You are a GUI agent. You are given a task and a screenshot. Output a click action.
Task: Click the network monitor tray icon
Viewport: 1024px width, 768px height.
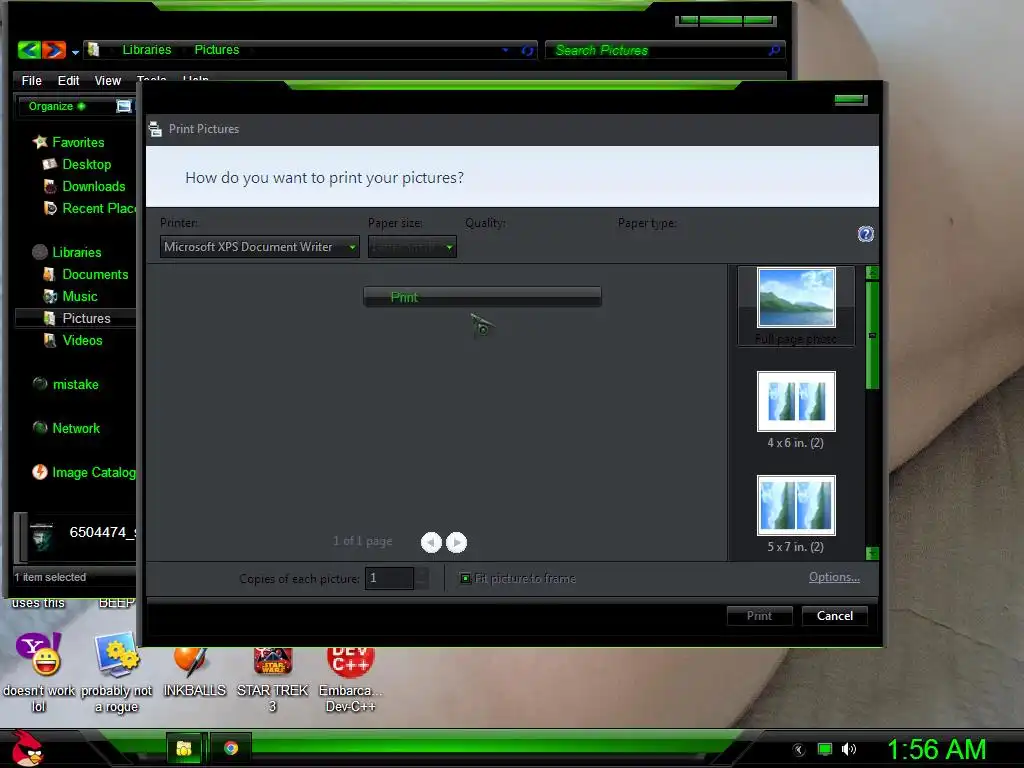point(825,749)
